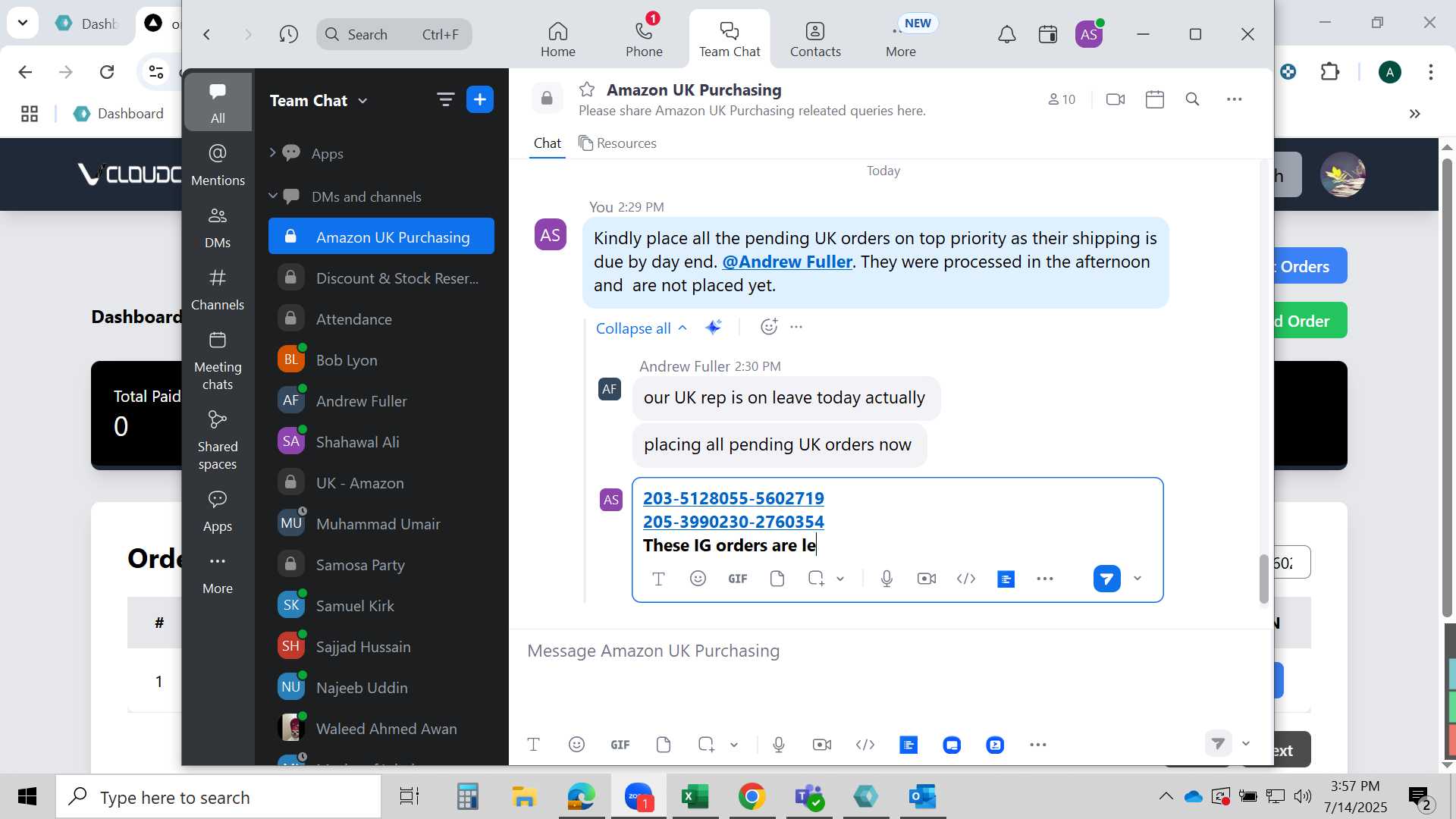Open Excel from Windows taskbar
This screenshot has width=1456, height=819.
695,796
